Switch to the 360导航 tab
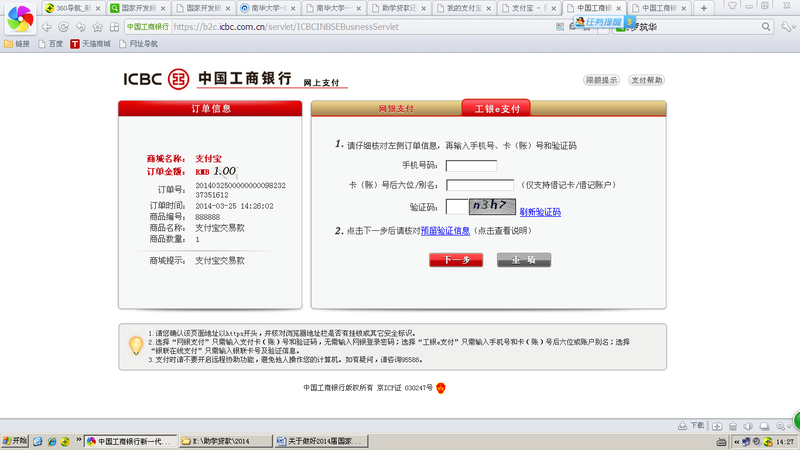The width and height of the screenshot is (800, 450). tap(73, 8)
